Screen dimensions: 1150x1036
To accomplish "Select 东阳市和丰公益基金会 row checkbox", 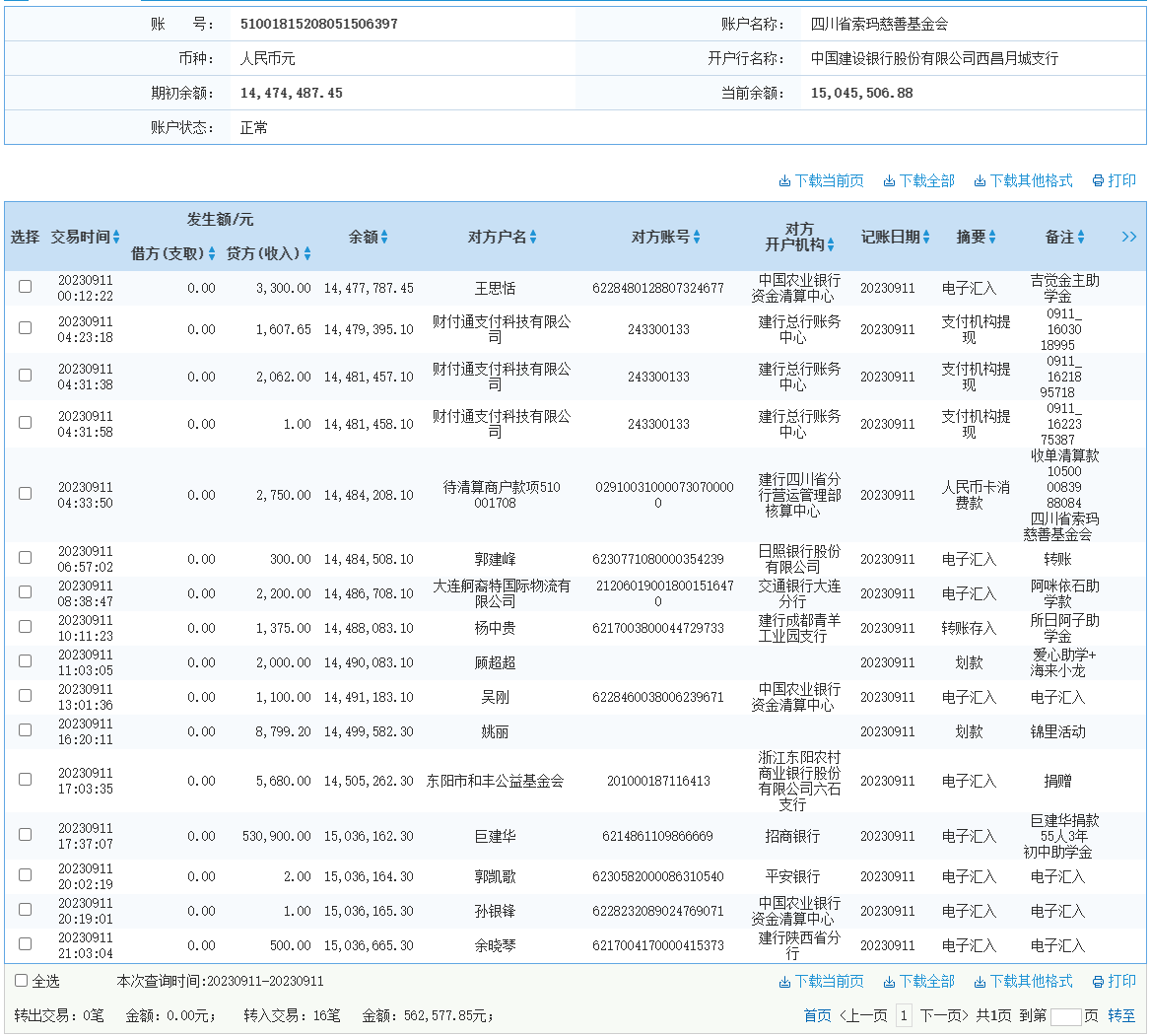I will (25, 779).
